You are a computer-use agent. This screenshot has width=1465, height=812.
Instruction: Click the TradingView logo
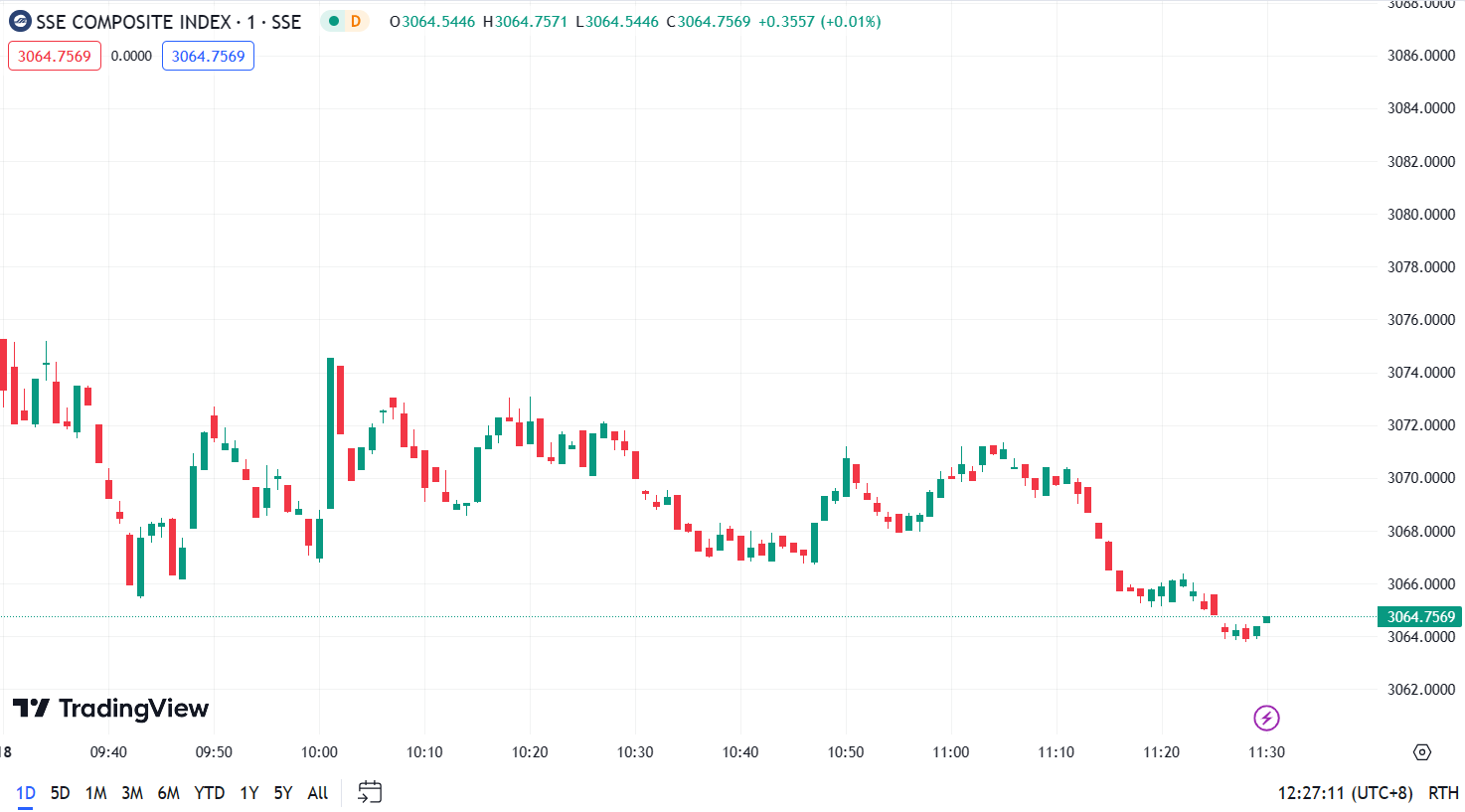pyautogui.click(x=110, y=709)
